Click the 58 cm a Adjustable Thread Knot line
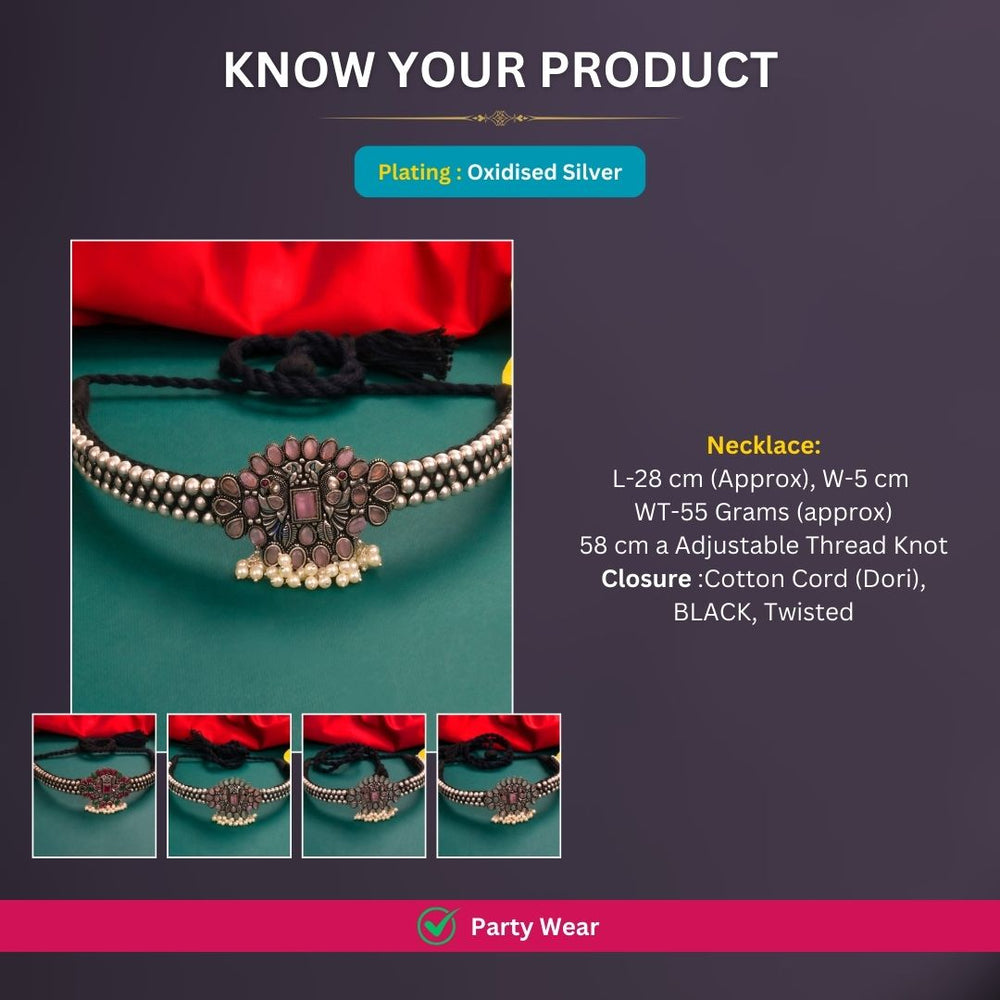 tap(763, 545)
